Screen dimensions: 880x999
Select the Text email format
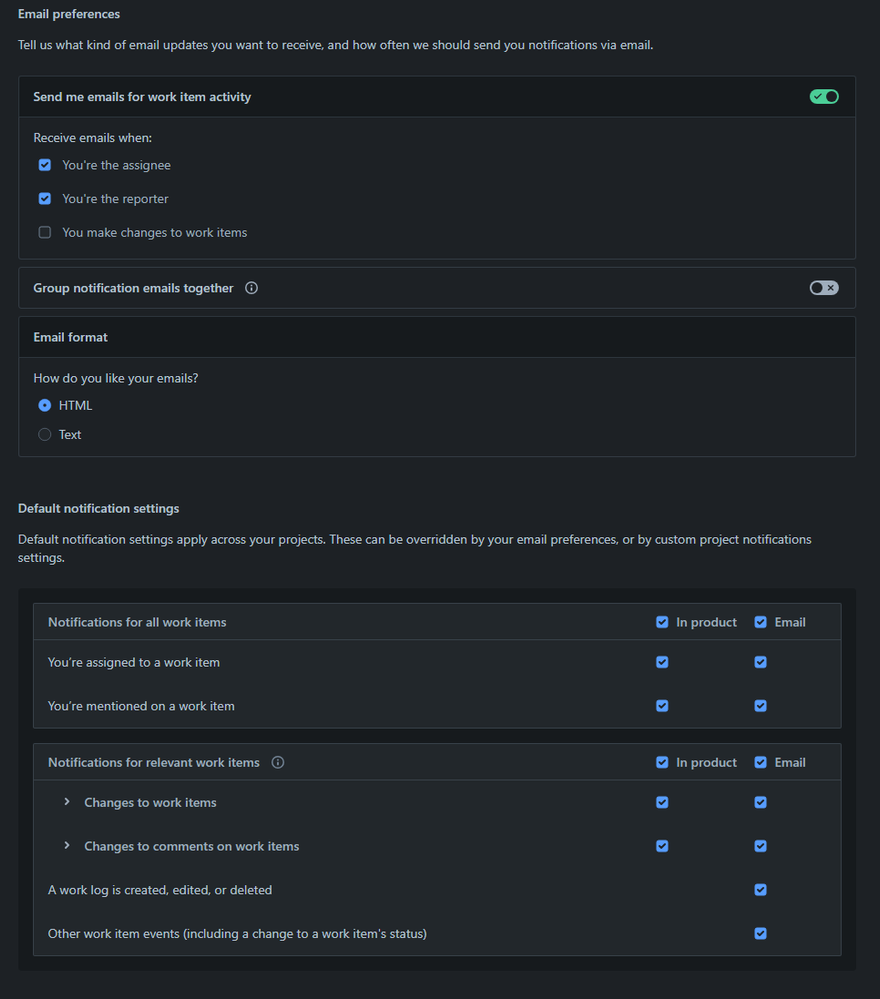[45, 435]
